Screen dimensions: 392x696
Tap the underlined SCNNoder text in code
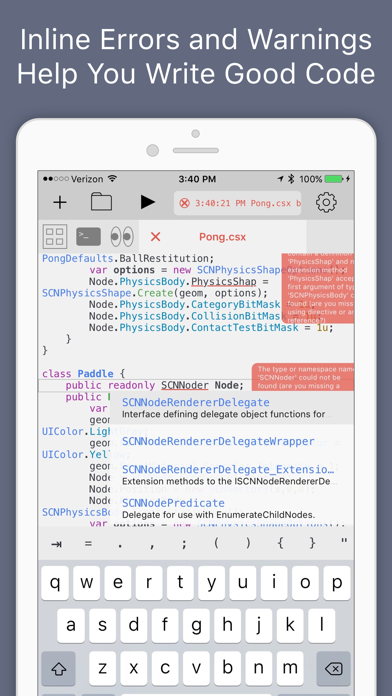pyautogui.click(x=185, y=385)
